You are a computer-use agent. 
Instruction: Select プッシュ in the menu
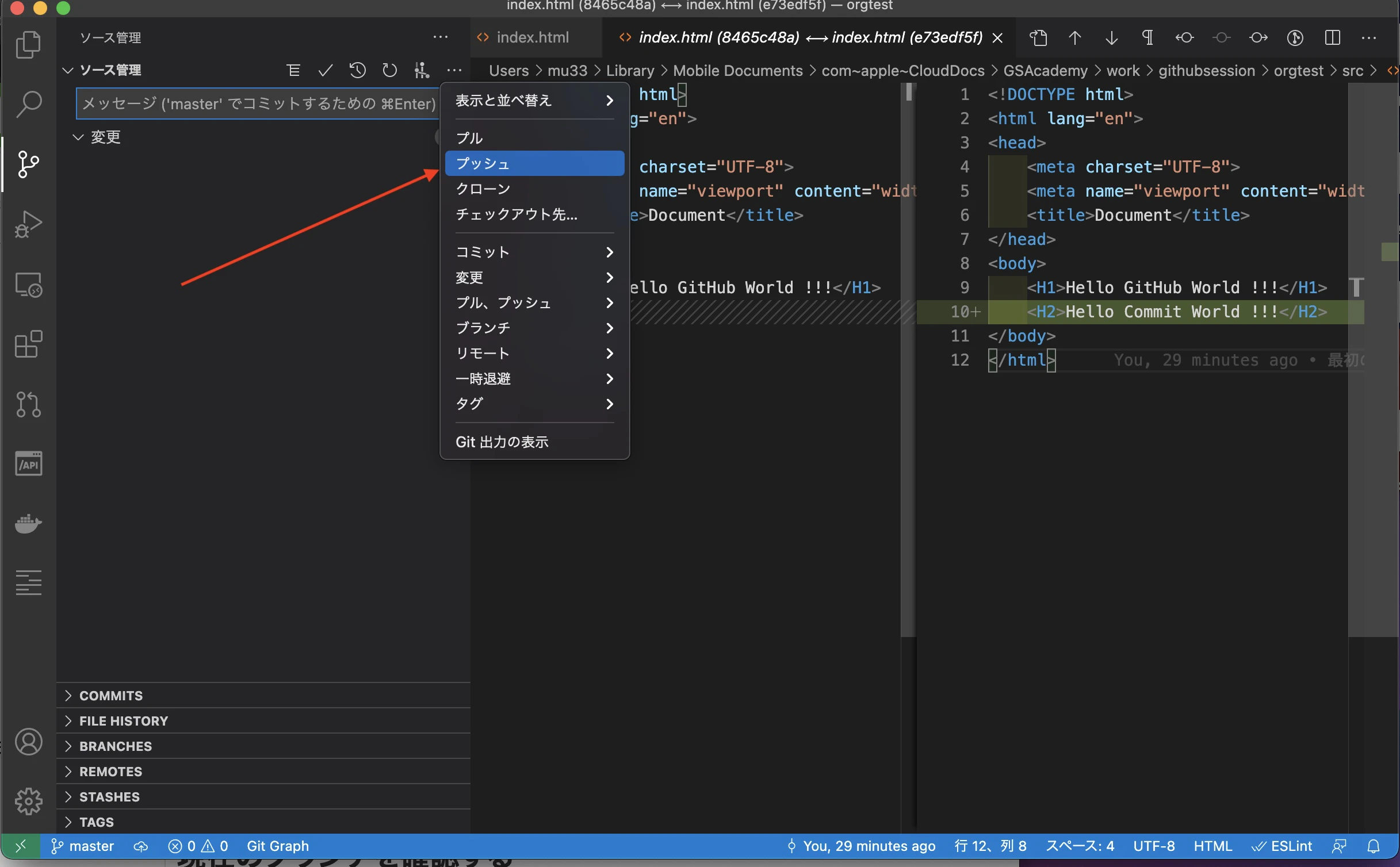click(534, 164)
